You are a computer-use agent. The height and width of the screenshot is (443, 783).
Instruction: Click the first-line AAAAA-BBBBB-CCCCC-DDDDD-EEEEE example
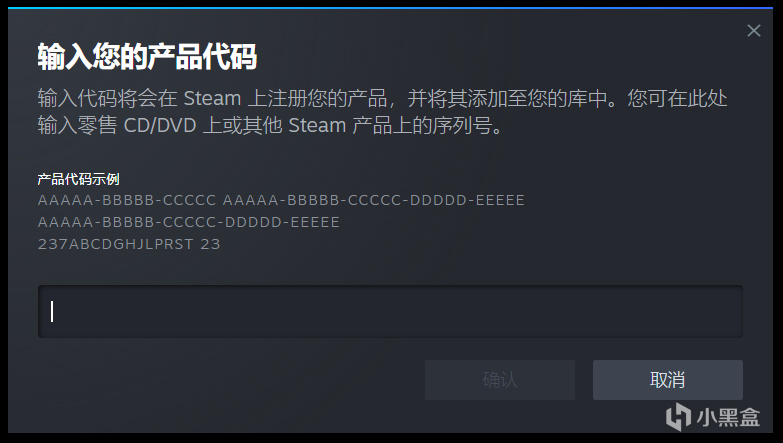(374, 200)
